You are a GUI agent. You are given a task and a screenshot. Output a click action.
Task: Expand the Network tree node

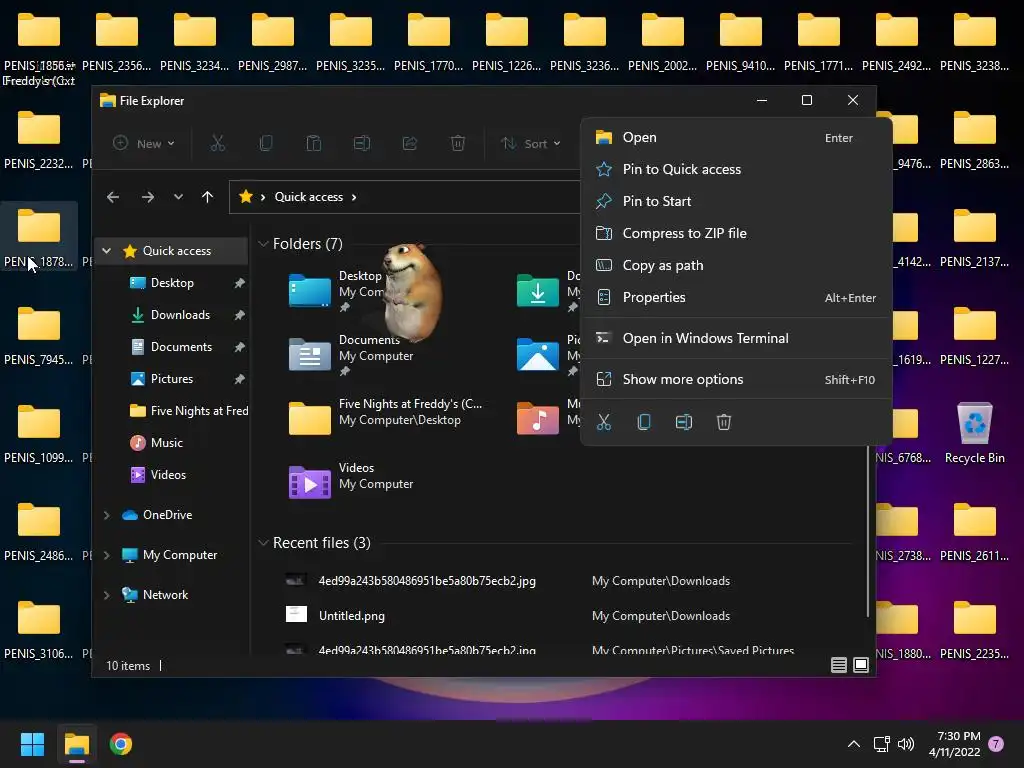(106, 594)
